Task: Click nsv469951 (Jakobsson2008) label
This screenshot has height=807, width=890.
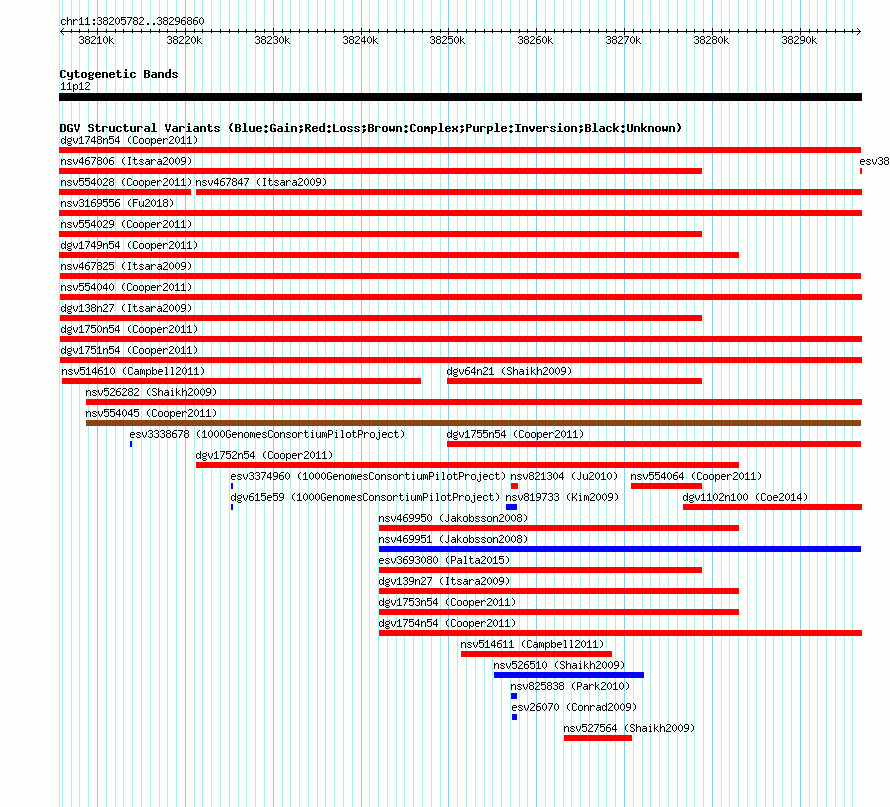Action: (453, 539)
